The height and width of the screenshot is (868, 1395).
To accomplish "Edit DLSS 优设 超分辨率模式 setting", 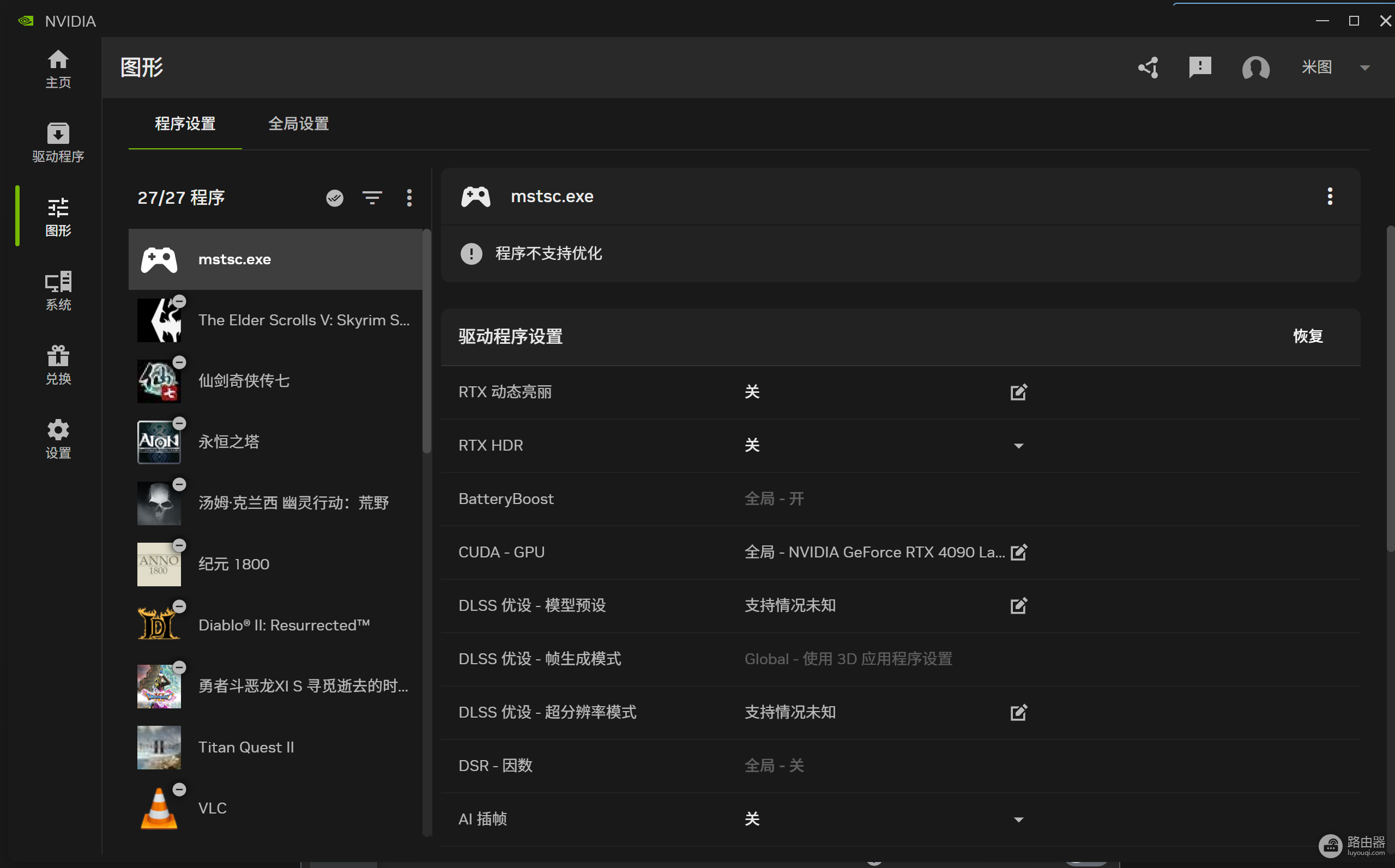I will click(x=1018, y=712).
